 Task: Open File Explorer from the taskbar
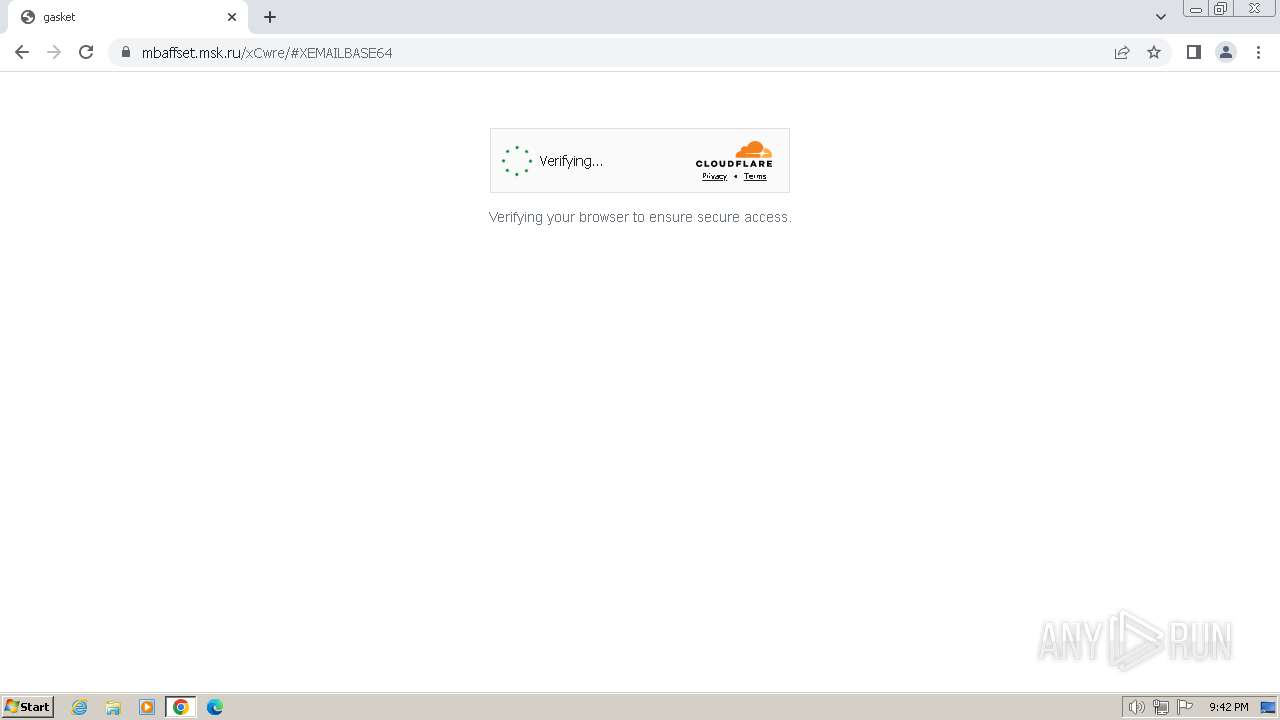pos(113,707)
